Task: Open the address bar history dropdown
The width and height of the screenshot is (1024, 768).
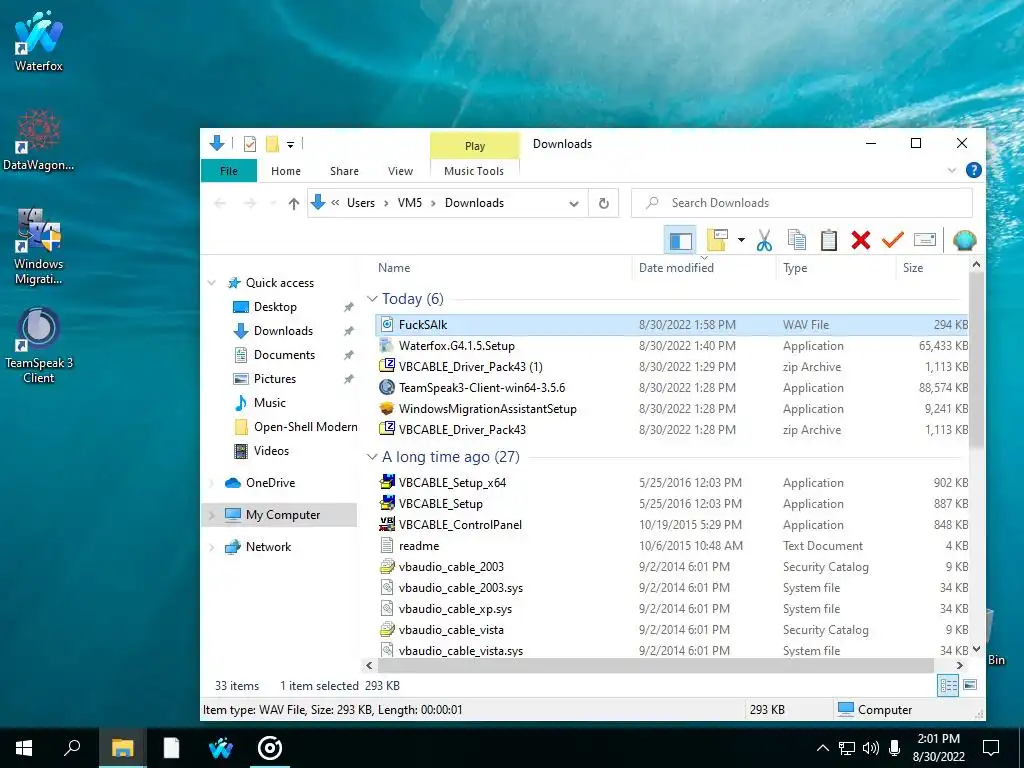Action: point(573,204)
